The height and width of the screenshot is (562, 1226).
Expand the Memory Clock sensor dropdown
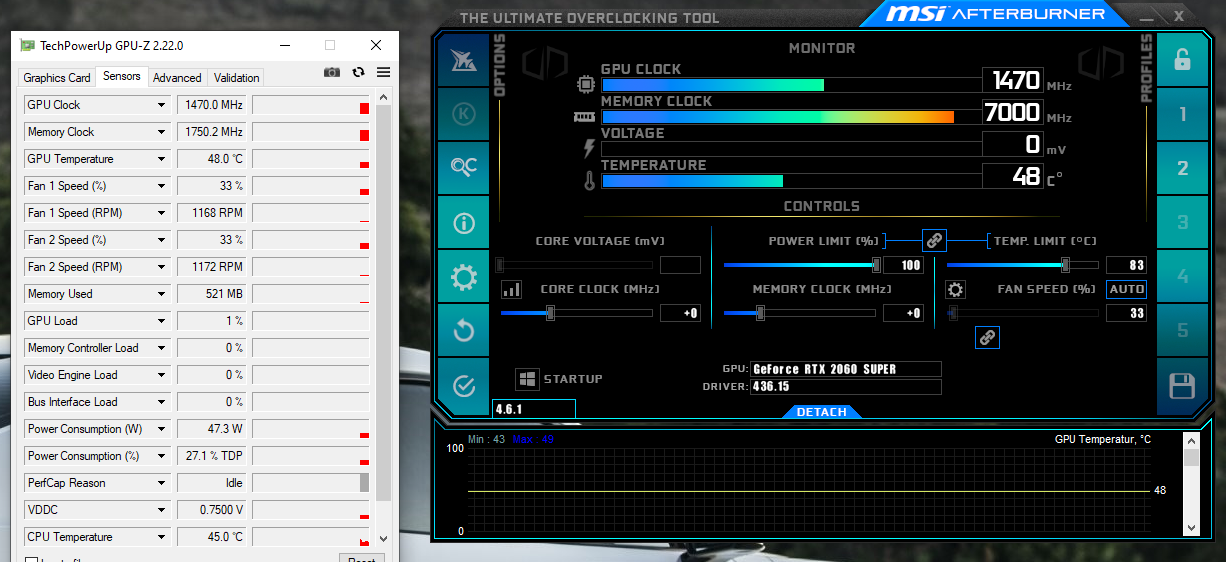(161, 132)
